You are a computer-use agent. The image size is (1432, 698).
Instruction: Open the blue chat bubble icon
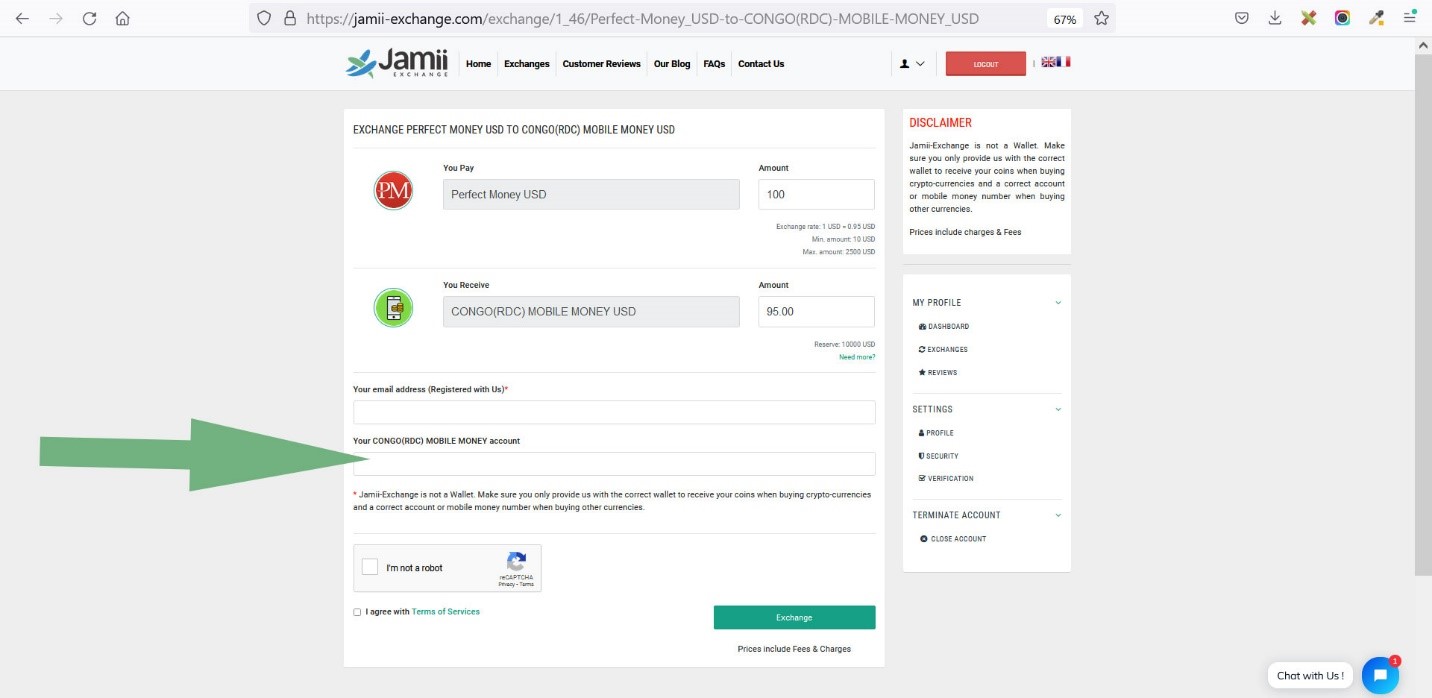[x=1380, y=675]
